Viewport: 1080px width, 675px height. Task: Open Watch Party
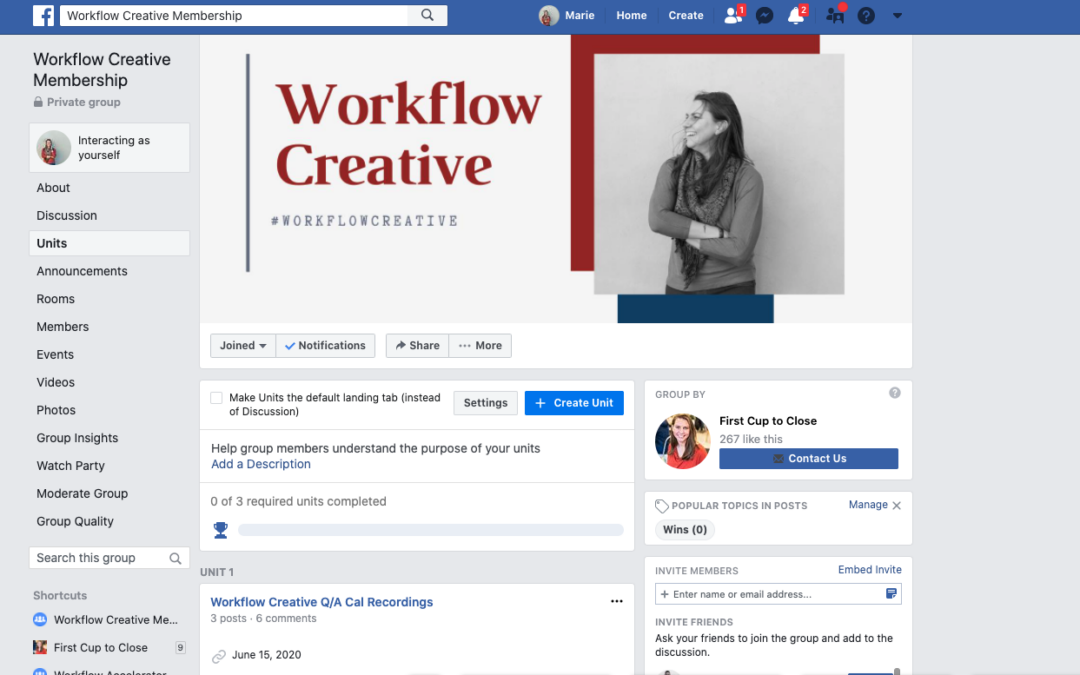click(x=70, y=466)
